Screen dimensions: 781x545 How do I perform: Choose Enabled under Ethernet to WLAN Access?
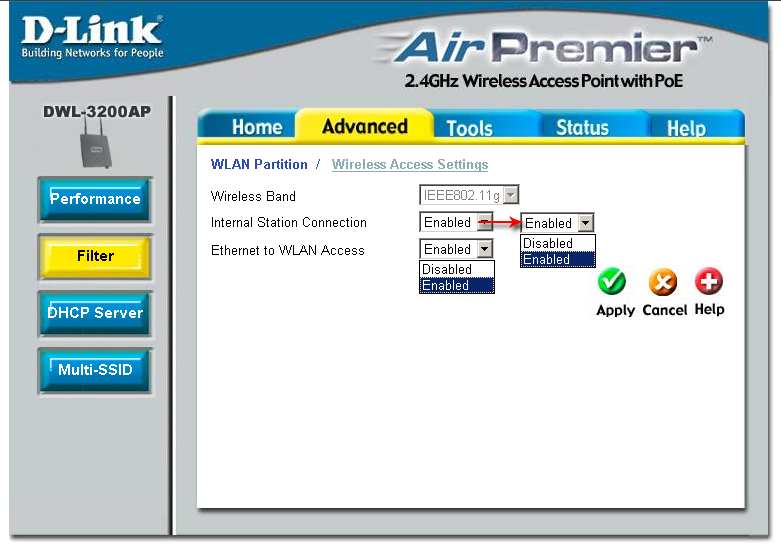click(x=457, y=285)
